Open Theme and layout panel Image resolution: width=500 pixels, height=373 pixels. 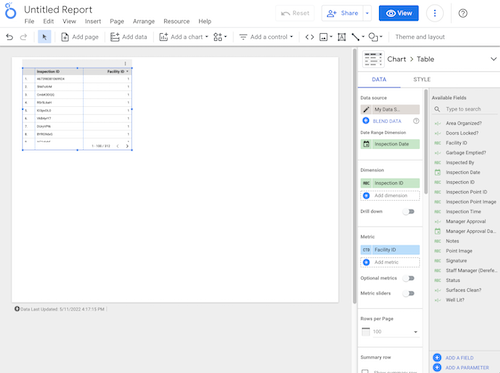tap(420, 37)
